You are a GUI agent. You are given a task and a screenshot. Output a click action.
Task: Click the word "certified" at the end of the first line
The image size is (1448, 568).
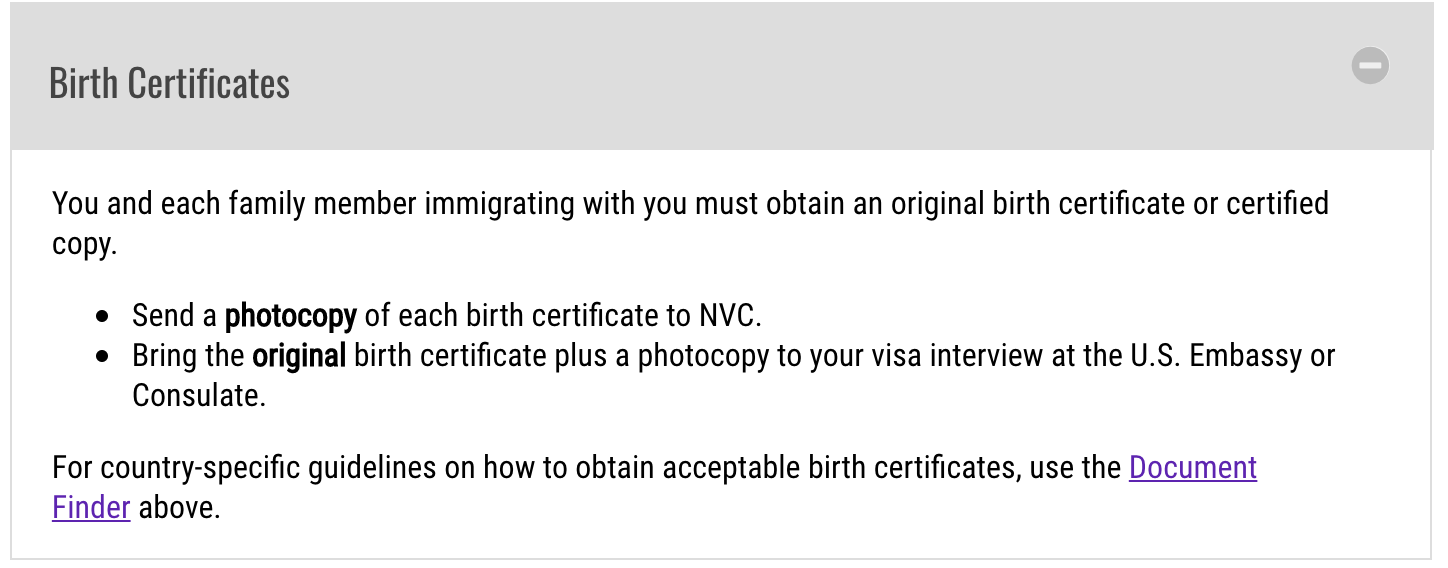1278,204
